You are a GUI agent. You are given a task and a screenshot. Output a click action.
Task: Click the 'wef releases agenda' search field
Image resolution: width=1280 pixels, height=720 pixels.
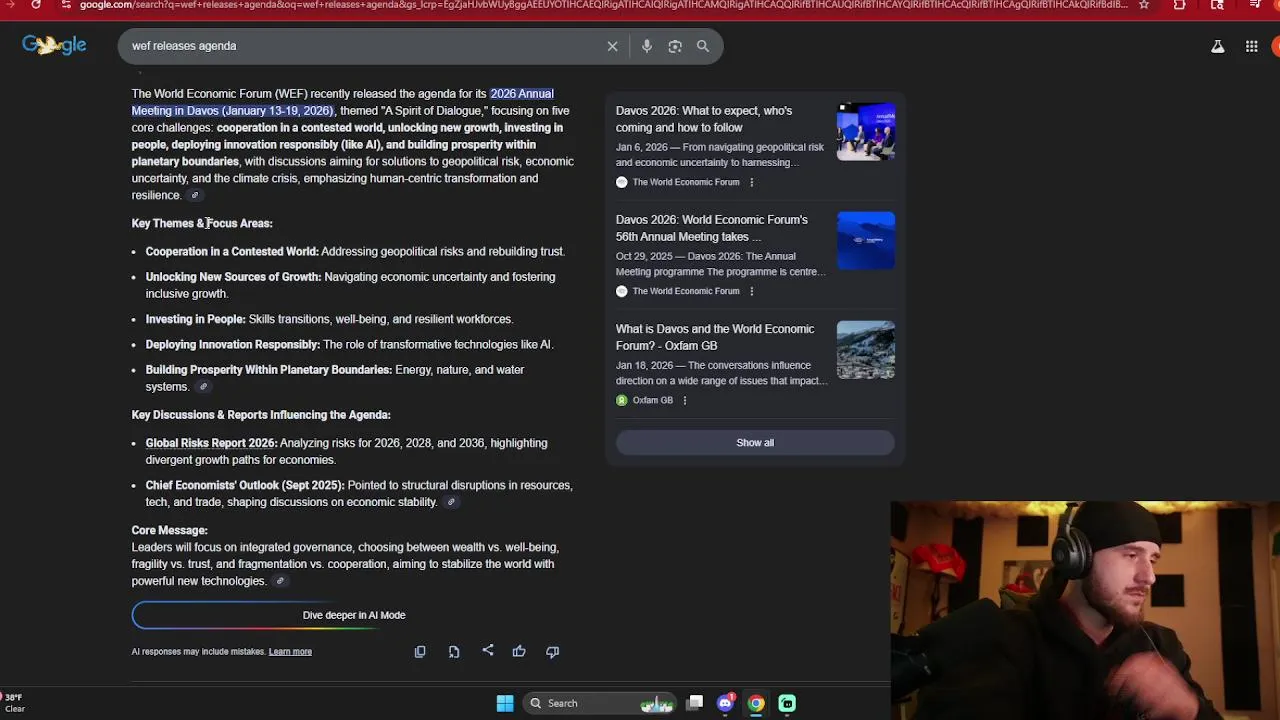[365, 46]
